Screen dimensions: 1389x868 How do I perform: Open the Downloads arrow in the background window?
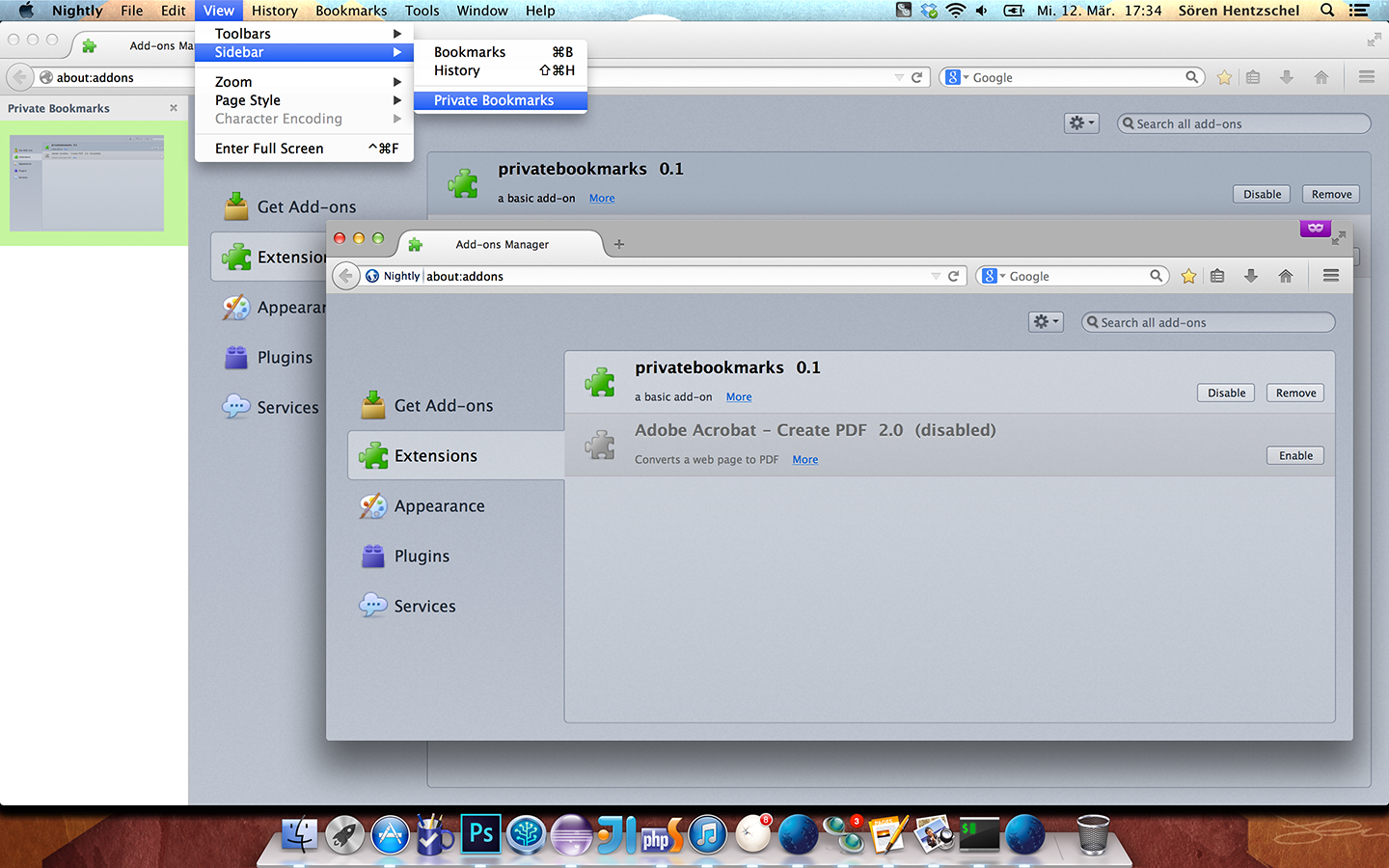1287,77
